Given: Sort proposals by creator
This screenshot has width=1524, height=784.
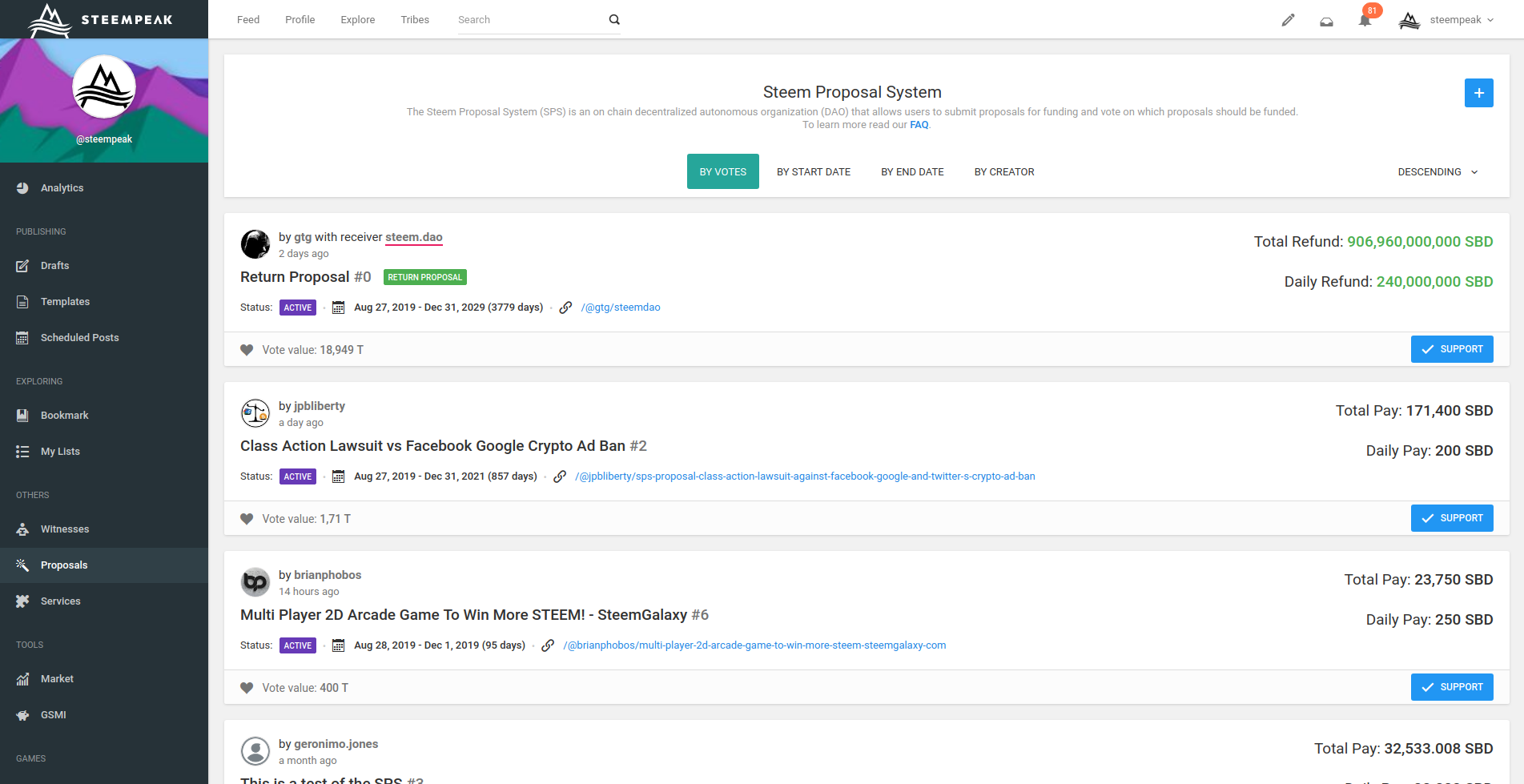Looking at the screenshot, I should [x=1003, y=172].
